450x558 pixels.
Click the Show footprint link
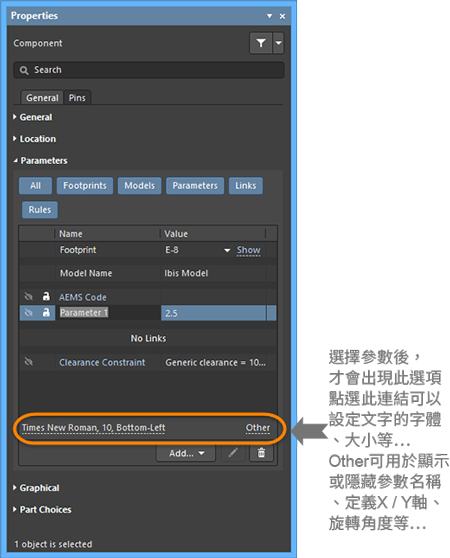pos(249,250)
